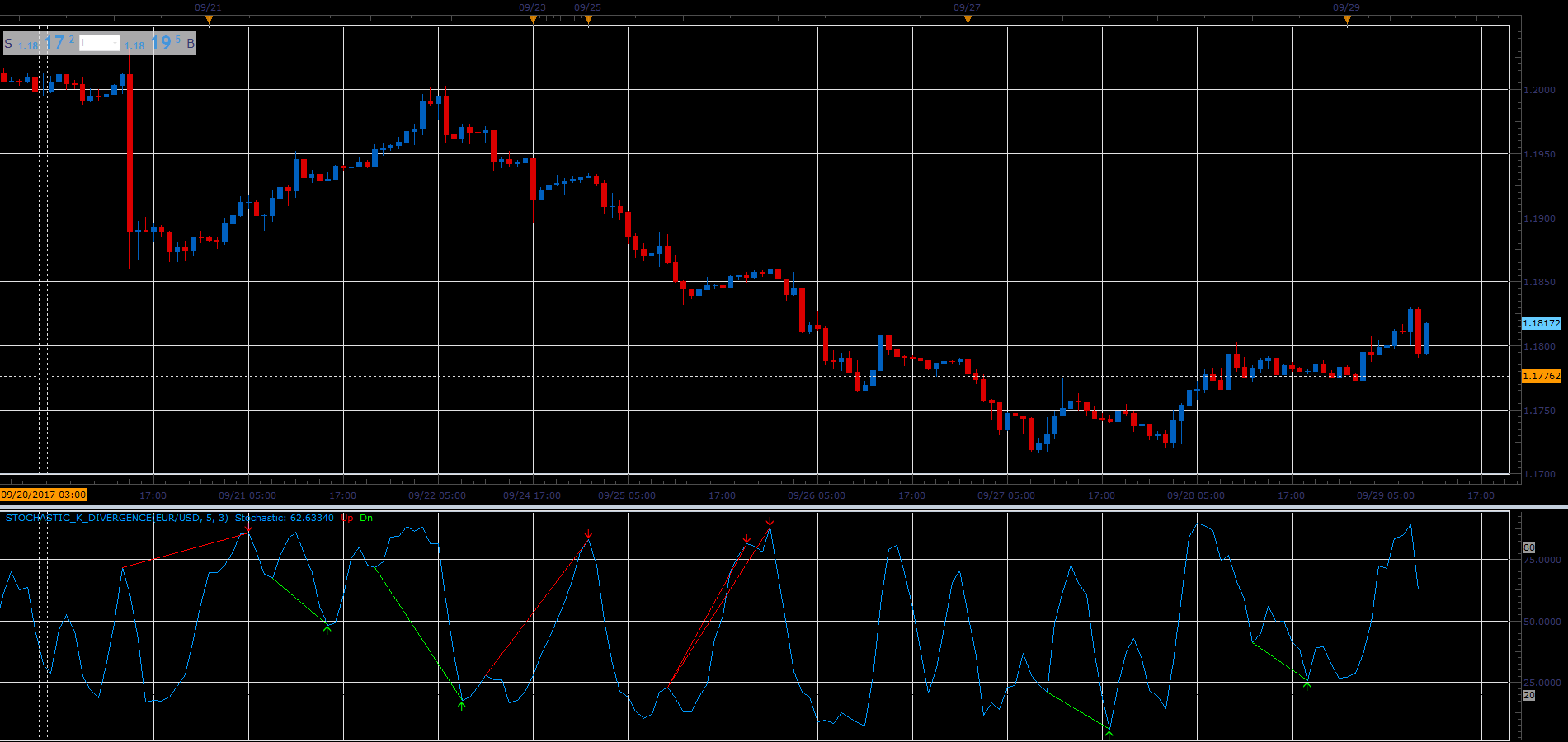Screen dimensions: 1568x742
Task: Click the STOCHASTIC_K_DIVERGENCE(EUR/USD, 5, 3) indicator label
Action: pyautogui.click(x=117, y=518)
